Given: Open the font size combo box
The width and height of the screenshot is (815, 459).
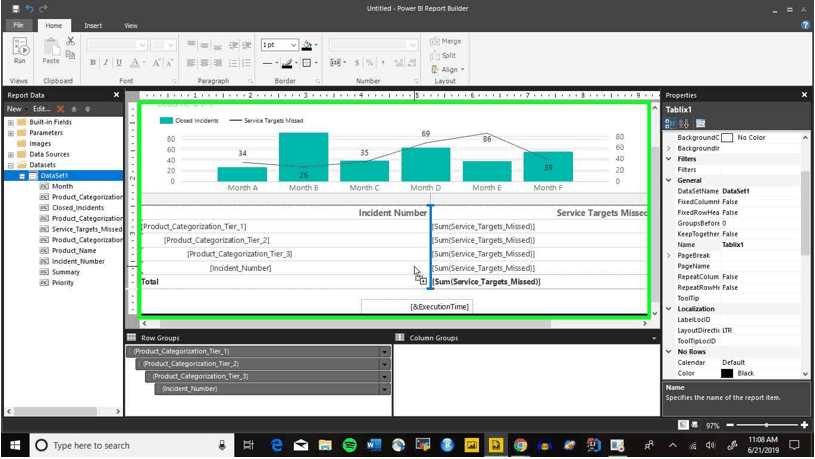Looking at the screenshot, I should pyautogui.click(x=163, y=45).
